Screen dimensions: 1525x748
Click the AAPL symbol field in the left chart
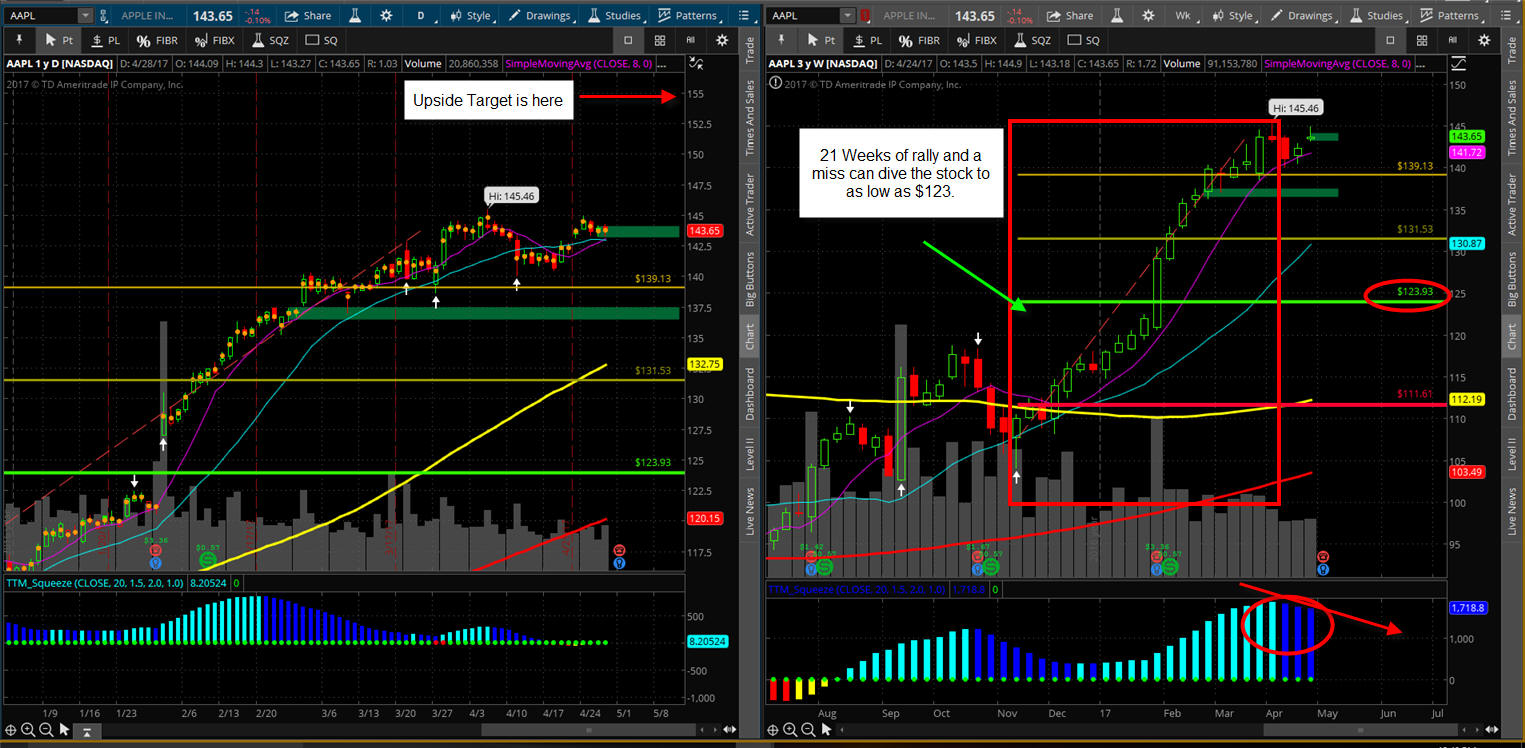coord(41,16)
